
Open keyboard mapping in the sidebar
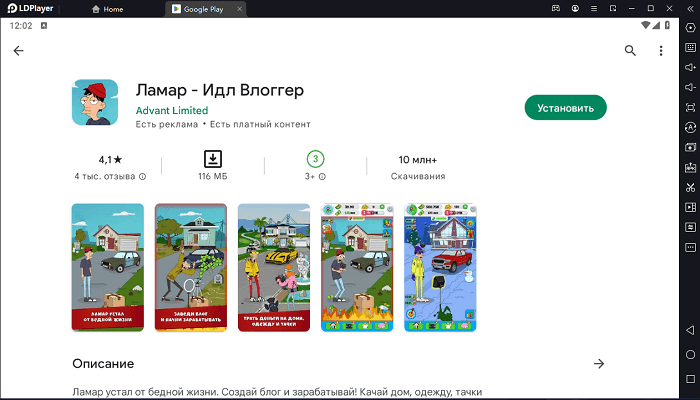click(x=690, y=47)
